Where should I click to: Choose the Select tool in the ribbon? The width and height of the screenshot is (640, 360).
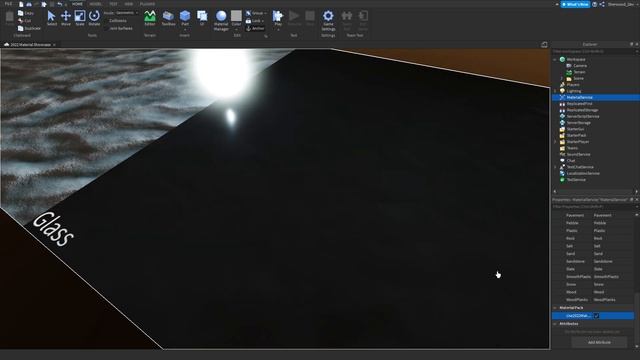click(51, 18)
